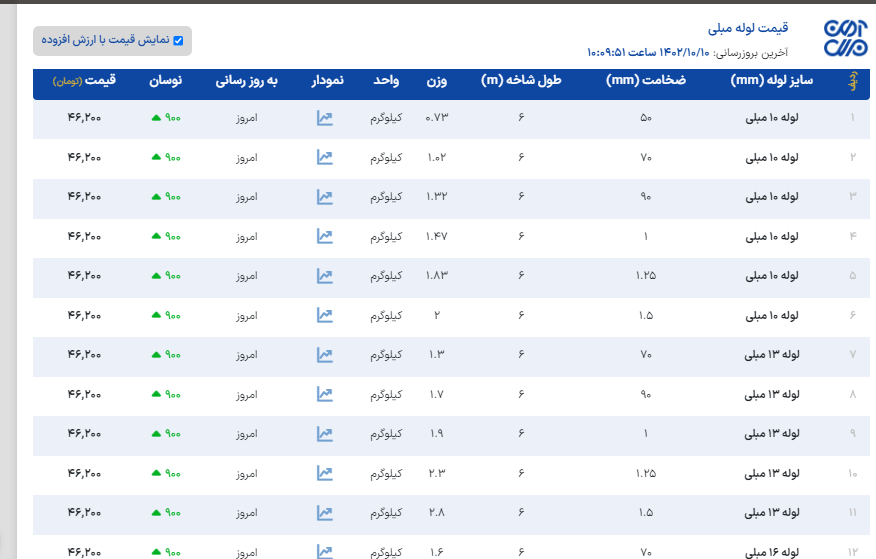This screenshot has height=559, width=876.
Task: Click the 46,200 price in row 6
Action: pyautogui.click(x=85, y=316)
